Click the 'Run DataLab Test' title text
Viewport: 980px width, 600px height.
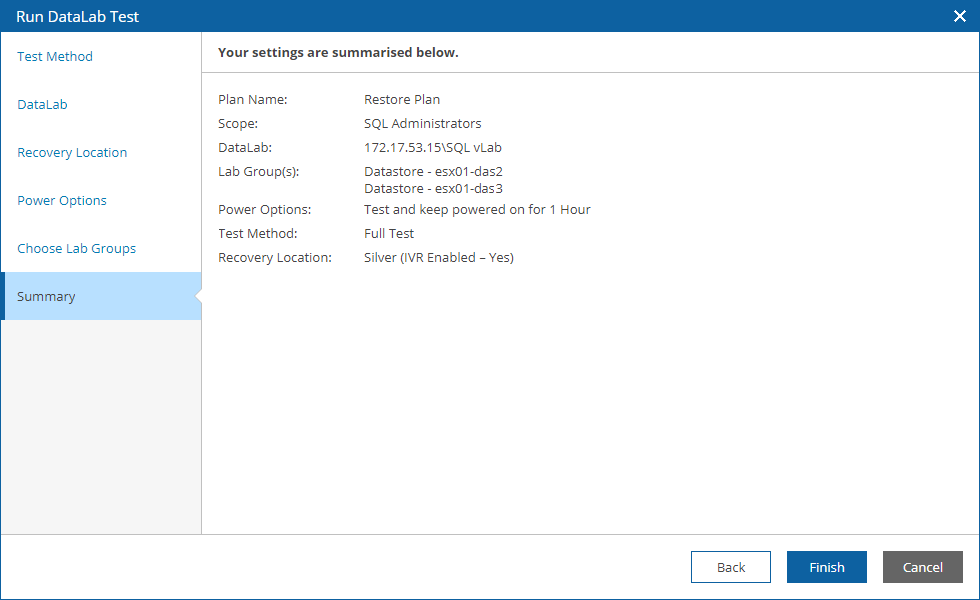(x=78, y=16)
